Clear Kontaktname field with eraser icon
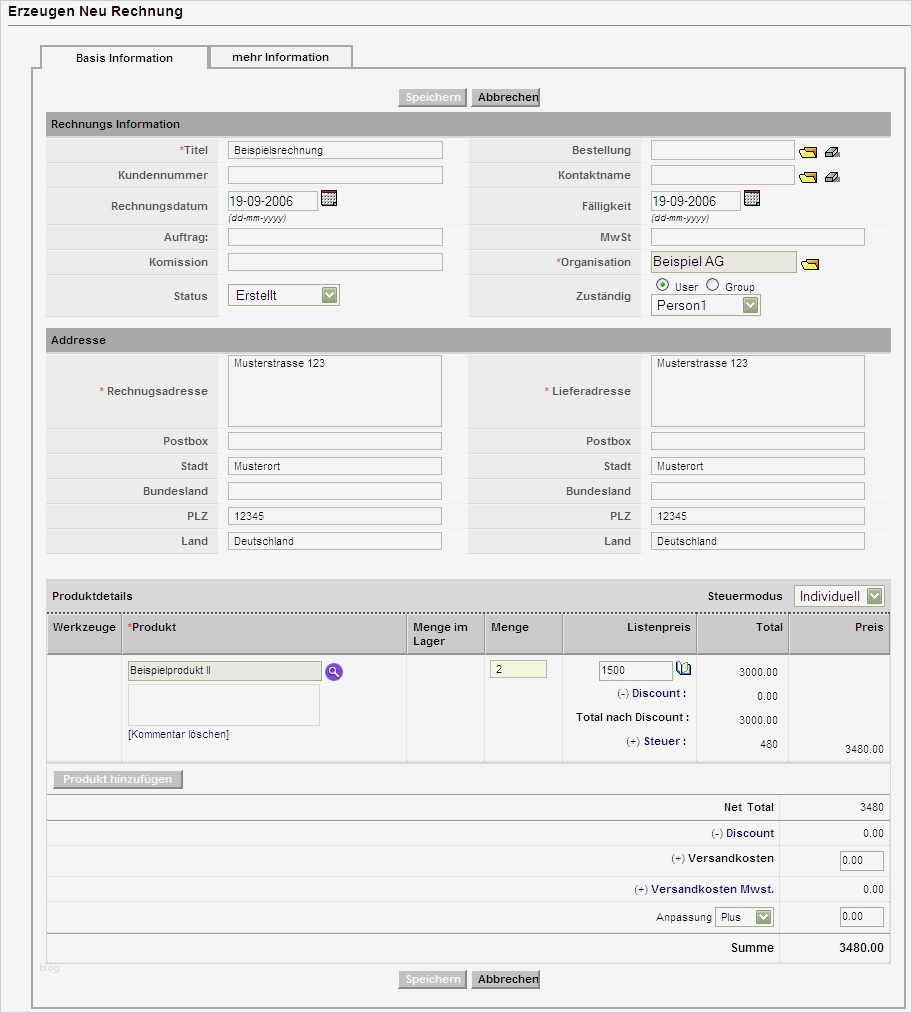The image size is (912, 1013). 832,177
